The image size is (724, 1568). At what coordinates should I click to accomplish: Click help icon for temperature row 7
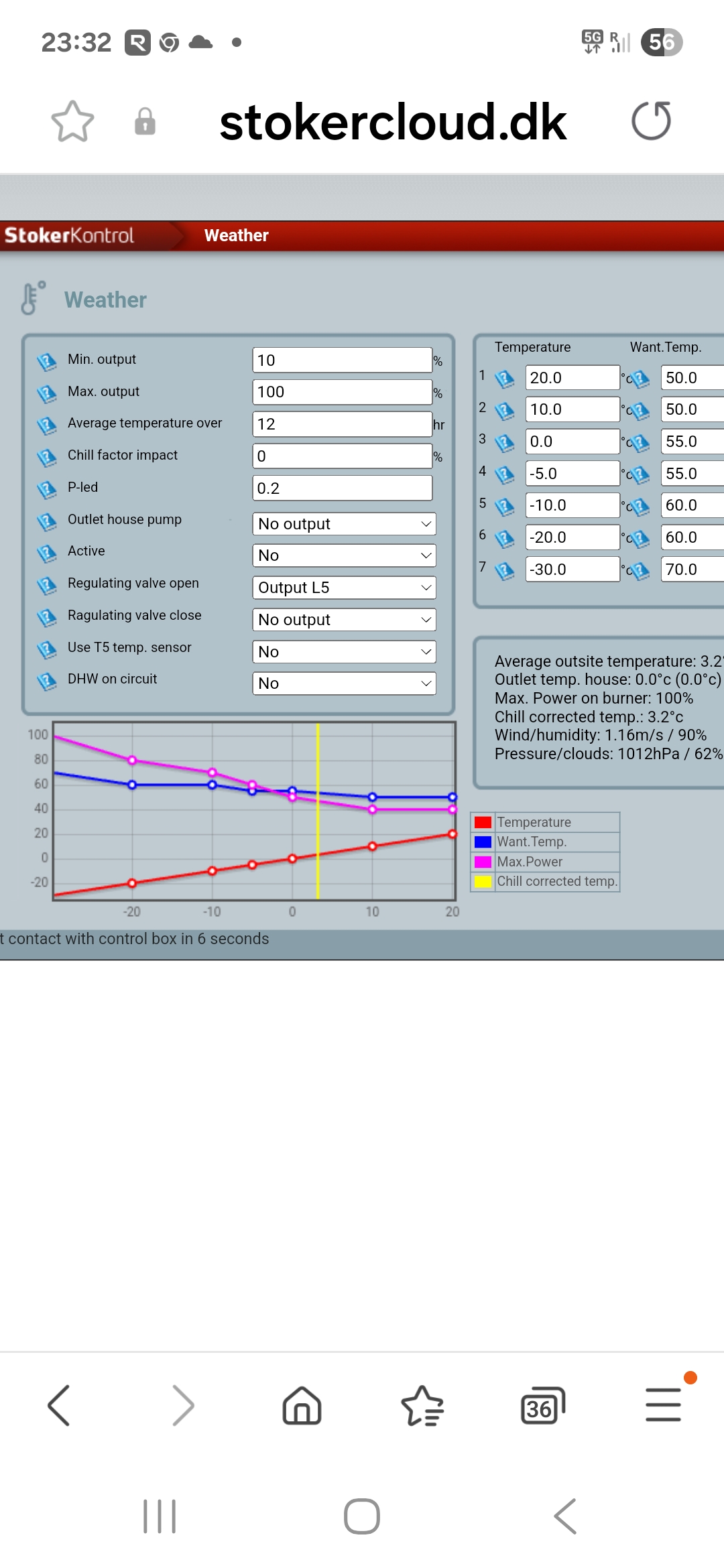pos(504,570)
